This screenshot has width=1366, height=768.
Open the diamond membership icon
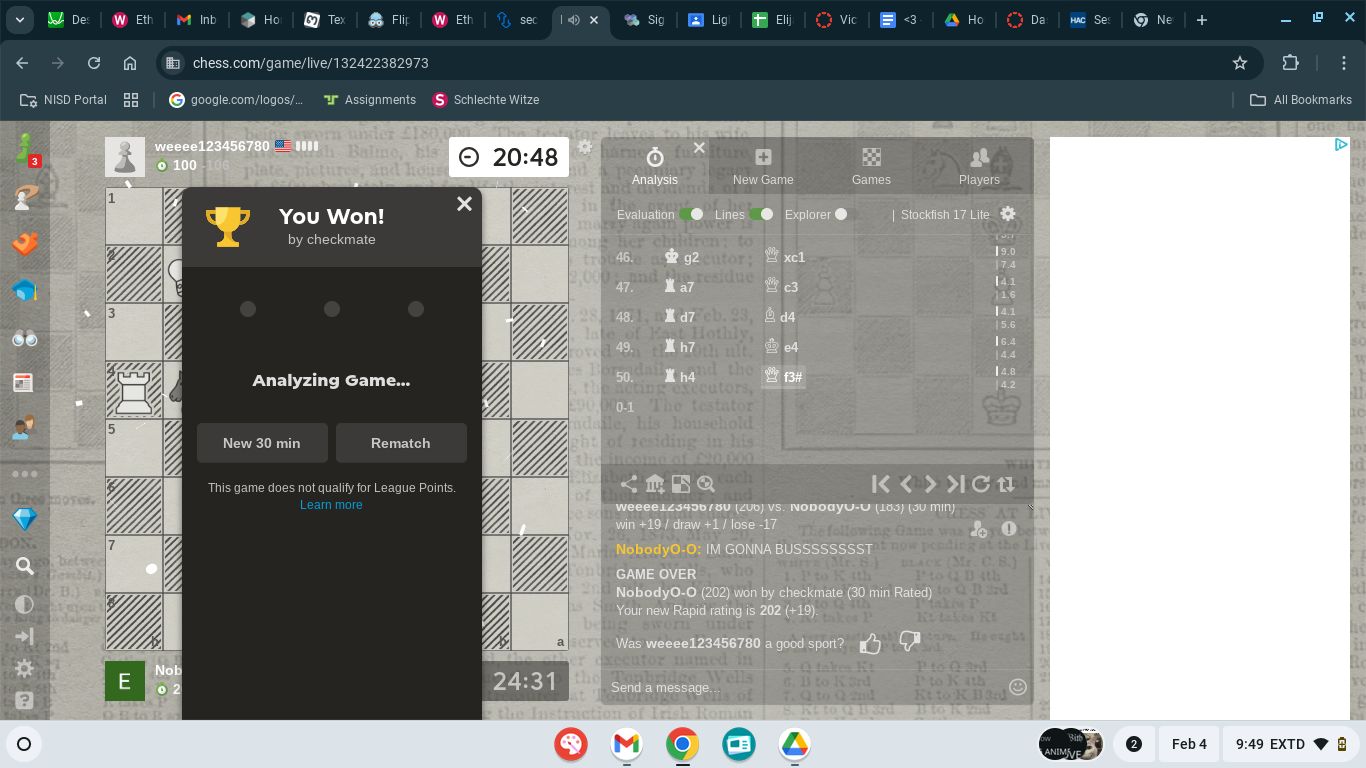pyautogui.click(x=25, y=519)
